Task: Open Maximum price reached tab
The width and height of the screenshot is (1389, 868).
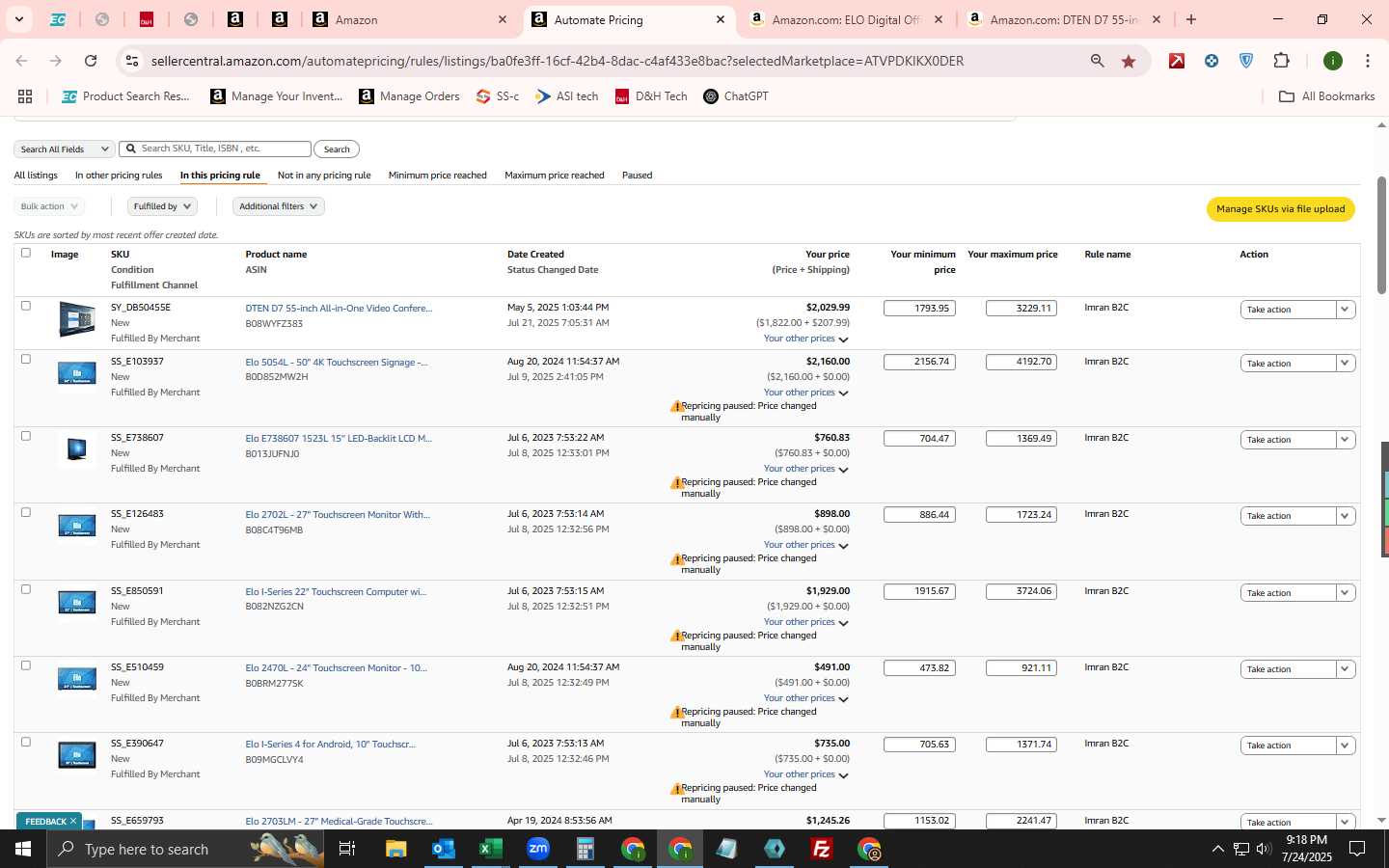Action: click(x=555, y=176)
